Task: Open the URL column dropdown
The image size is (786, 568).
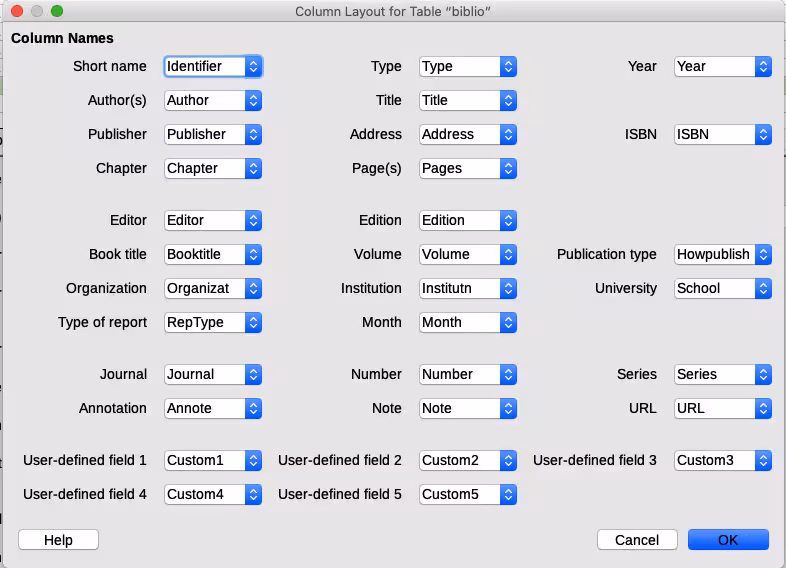Action: [x=722, y=409]
